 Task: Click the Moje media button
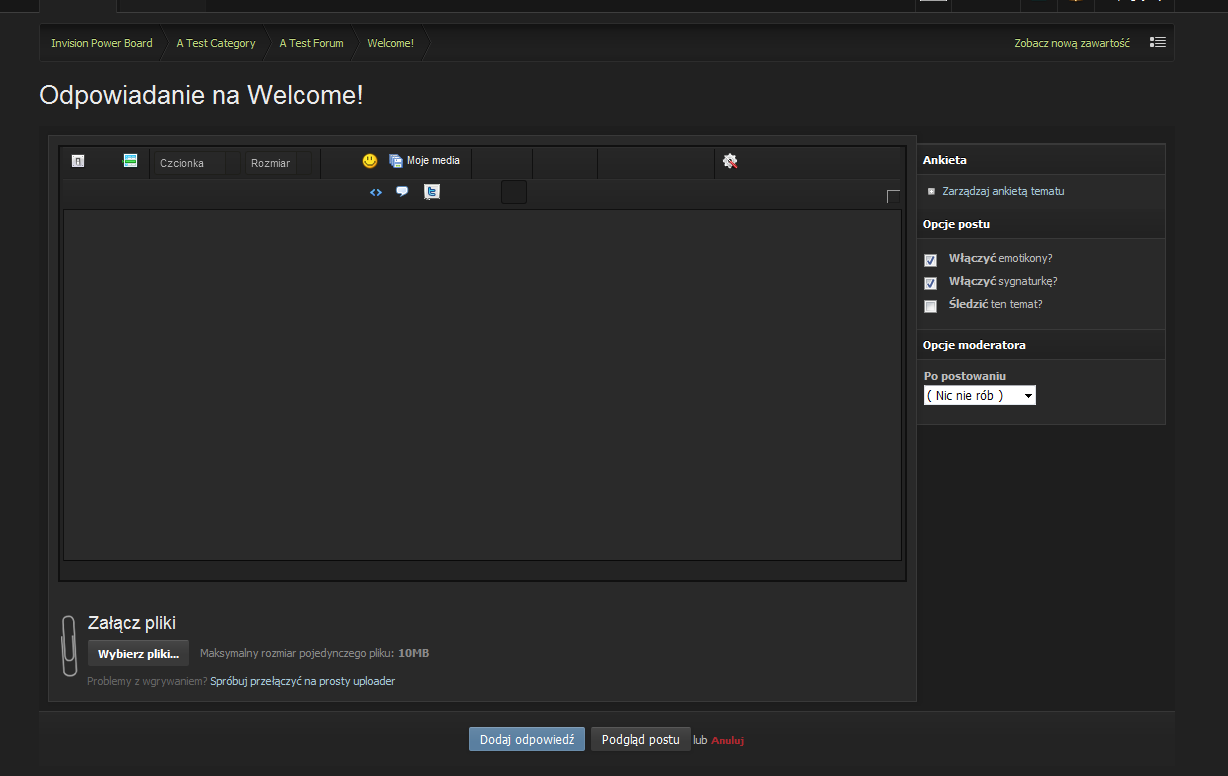424,161
